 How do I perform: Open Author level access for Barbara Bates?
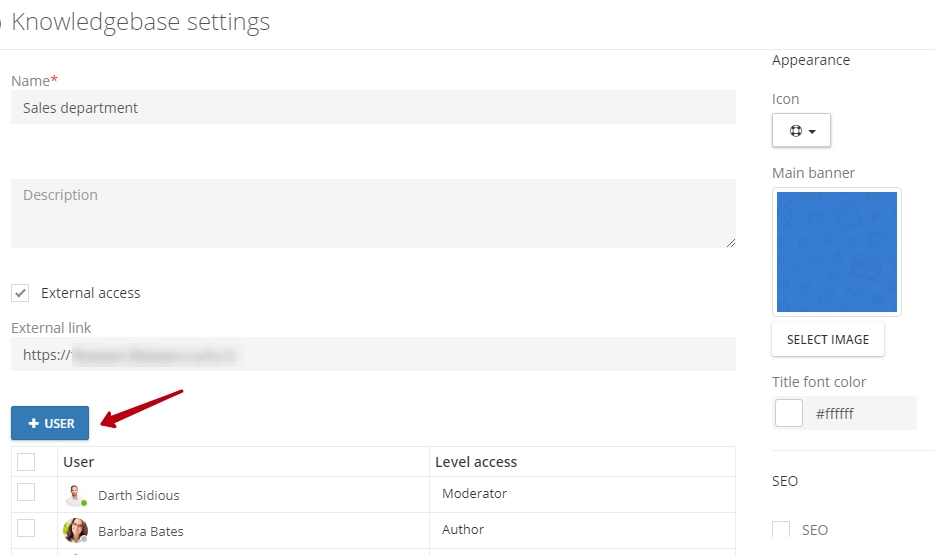pyautogui.click(x=463, y=529)
